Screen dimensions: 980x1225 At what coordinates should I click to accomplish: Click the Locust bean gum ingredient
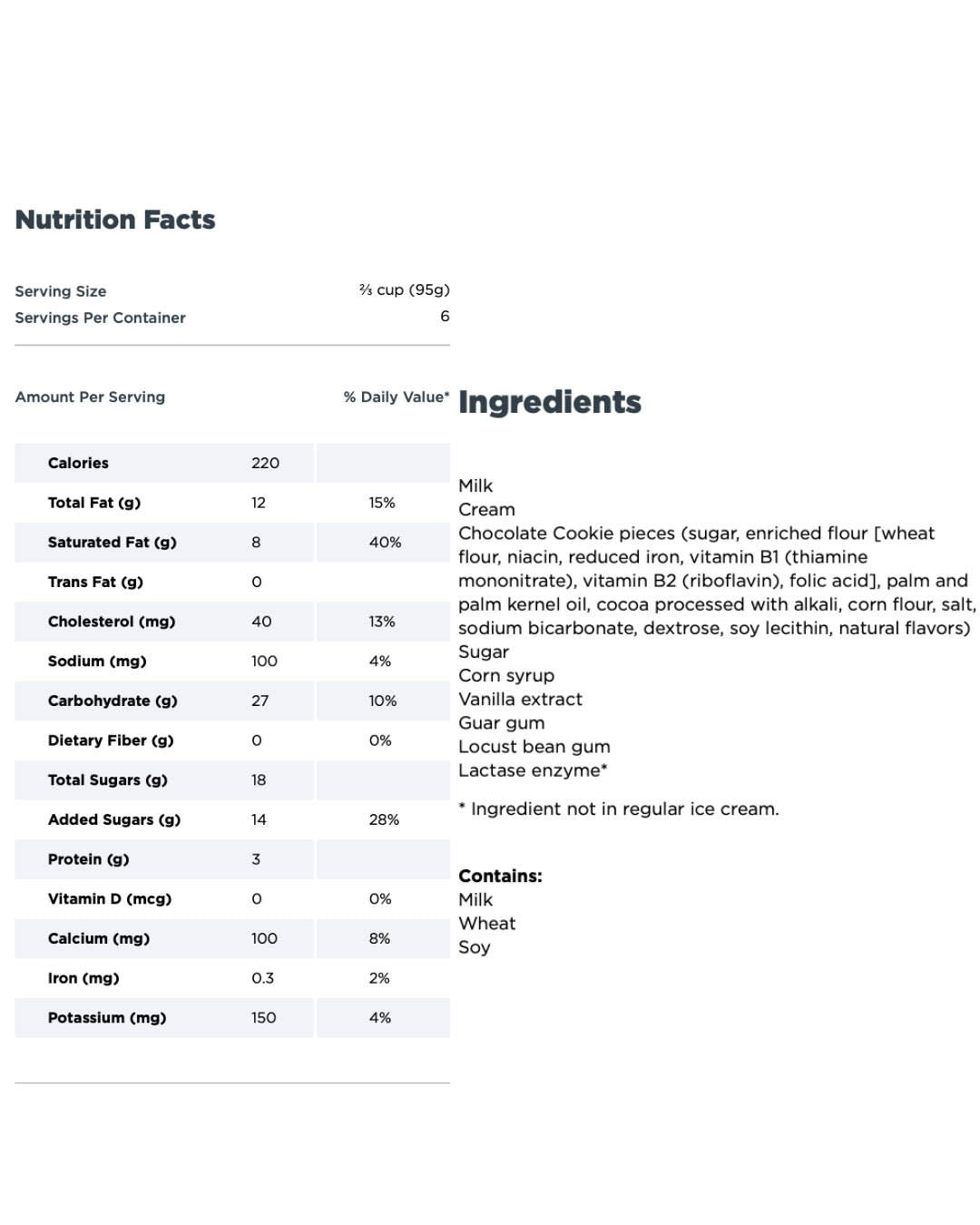point(534,747)
